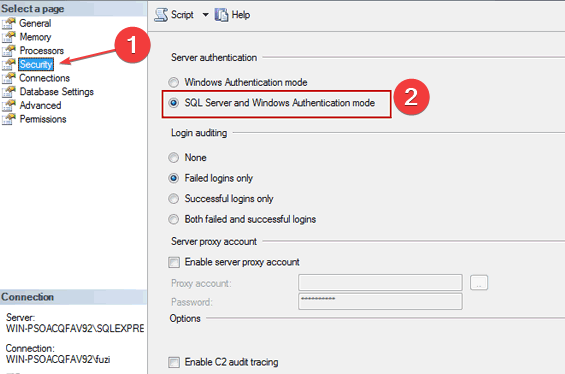Click the Processors page icon
565x374 pixels.
pyautogui.click(x=9, y=50)
